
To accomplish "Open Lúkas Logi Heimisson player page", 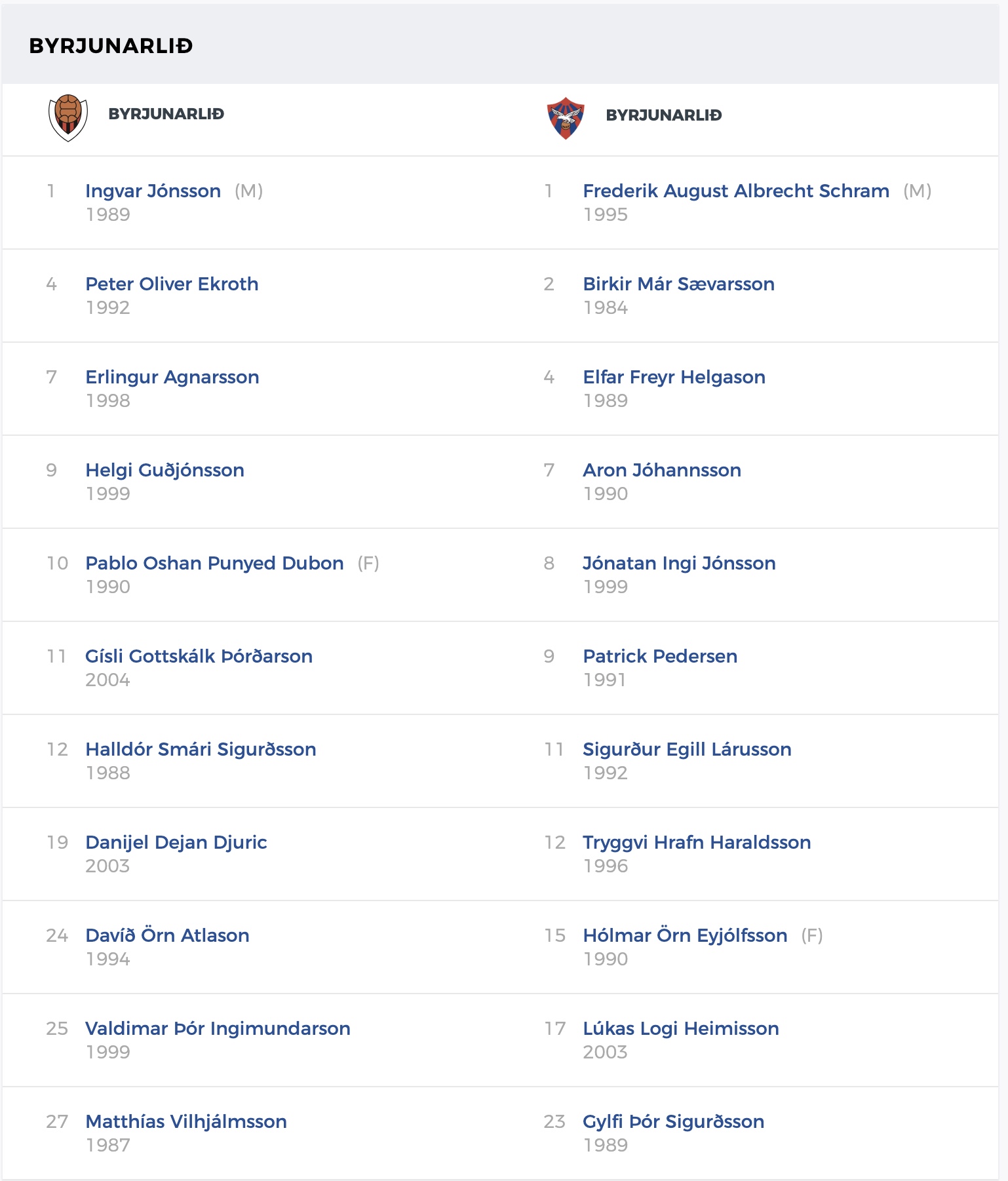I will 681,1029.
